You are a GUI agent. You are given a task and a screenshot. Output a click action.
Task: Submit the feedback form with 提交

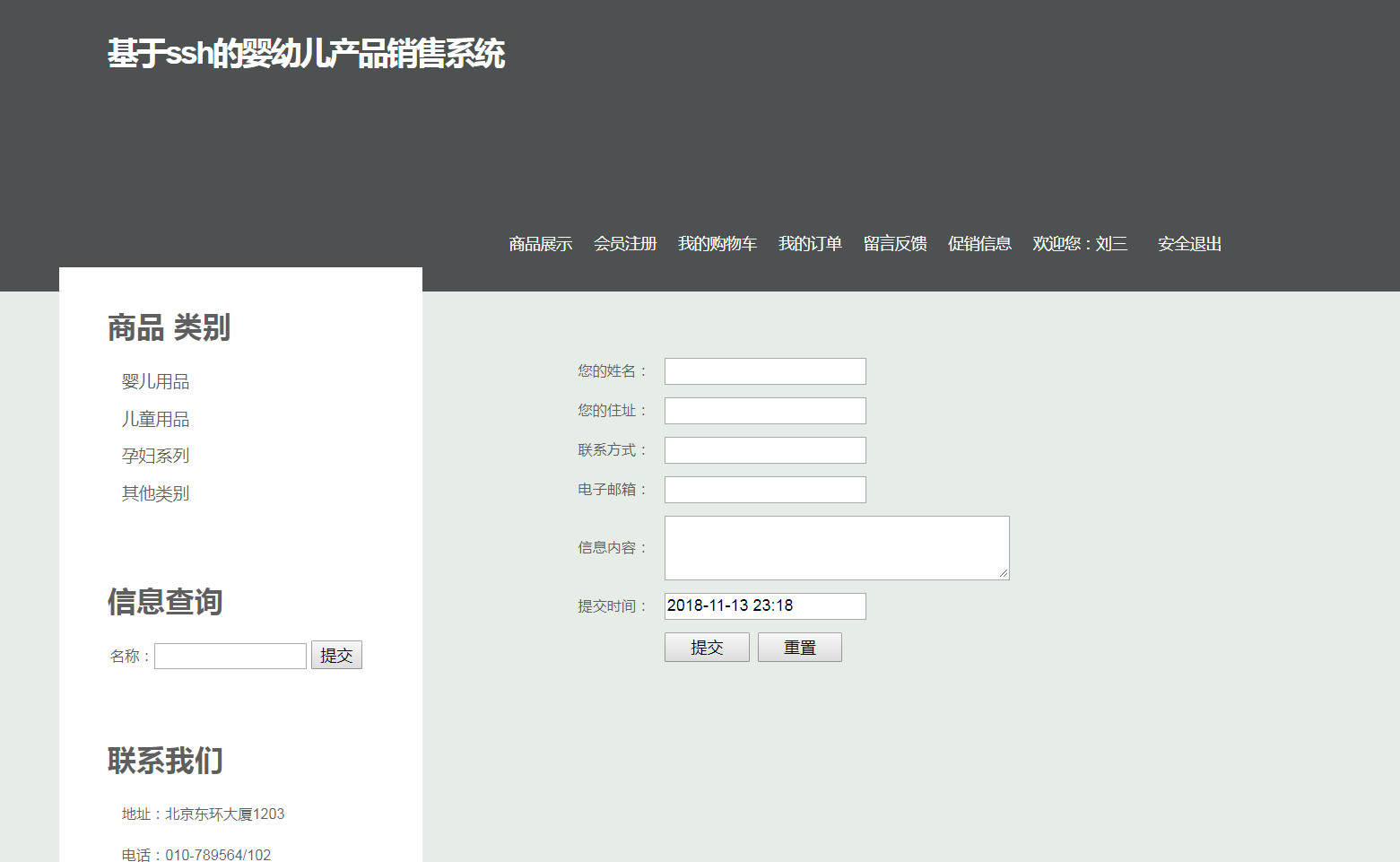pyautogui.click(x=707, y=648)
